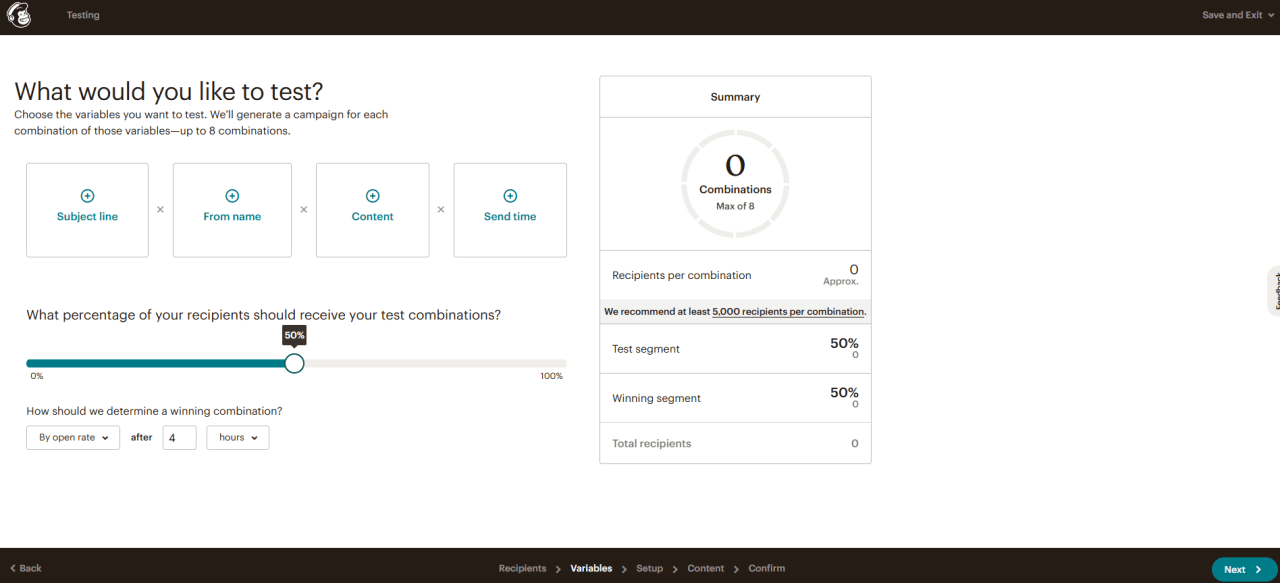Click the plus icon inside the Subject line card
1280x583 pixels.
point(87,196)
